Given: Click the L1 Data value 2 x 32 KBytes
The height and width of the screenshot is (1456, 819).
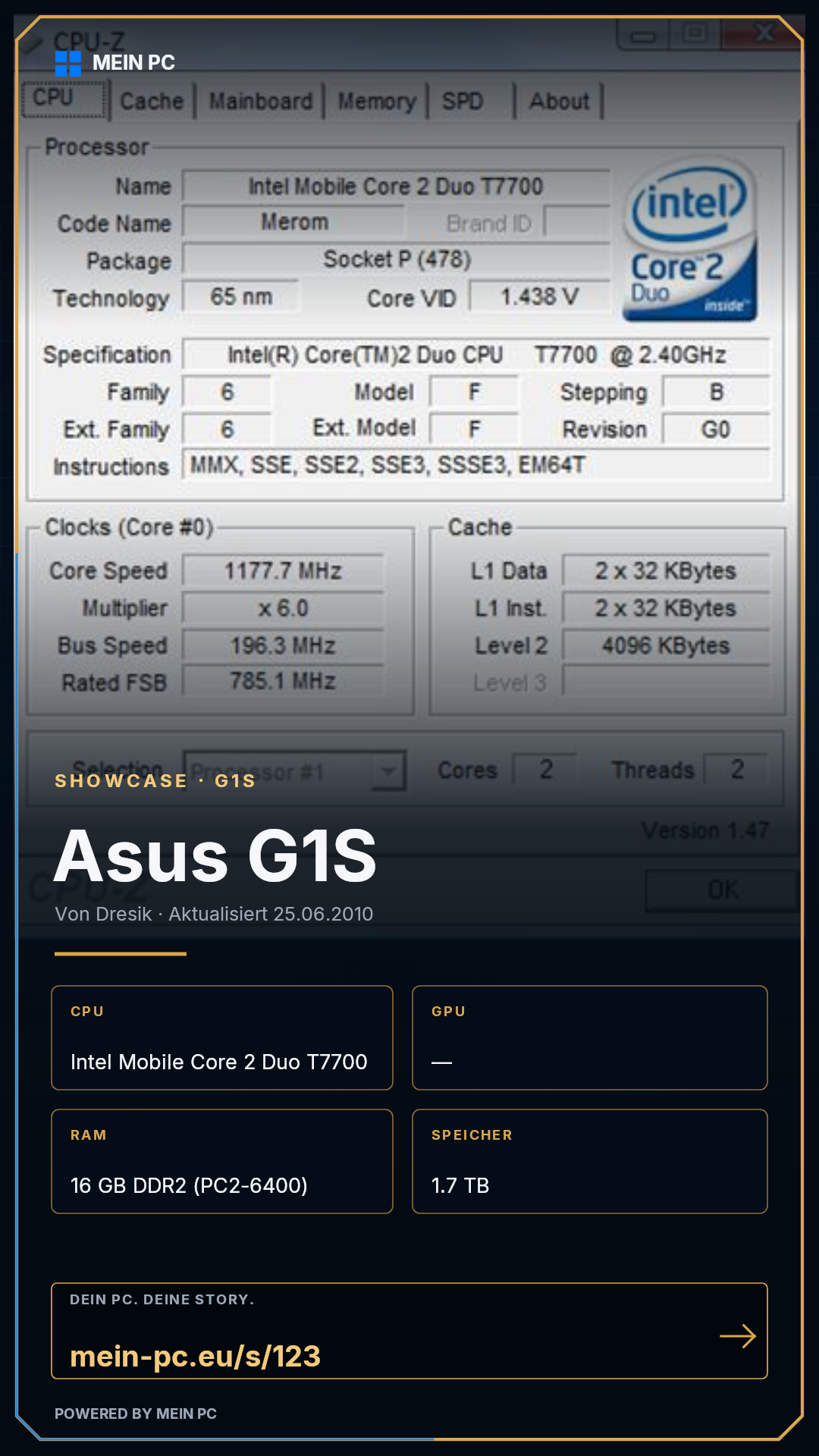Looking at the screenshot, I should (x=666, y=571).
